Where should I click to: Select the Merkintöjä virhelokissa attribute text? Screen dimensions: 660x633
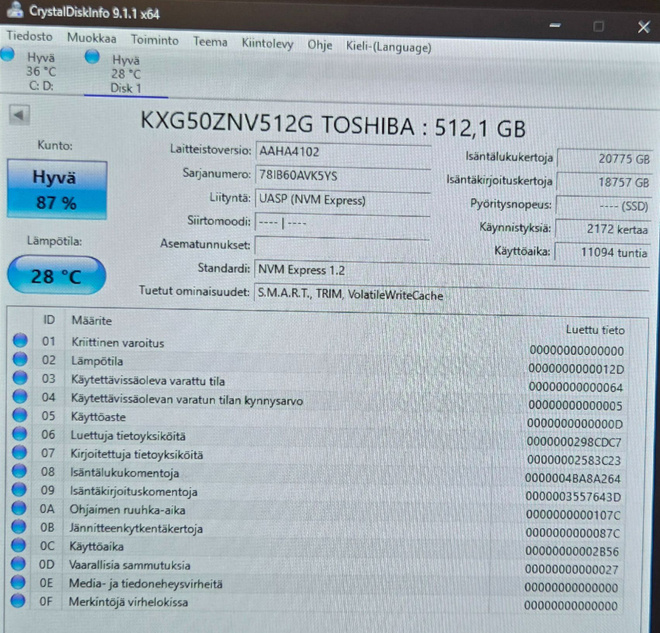click(128, 602)
